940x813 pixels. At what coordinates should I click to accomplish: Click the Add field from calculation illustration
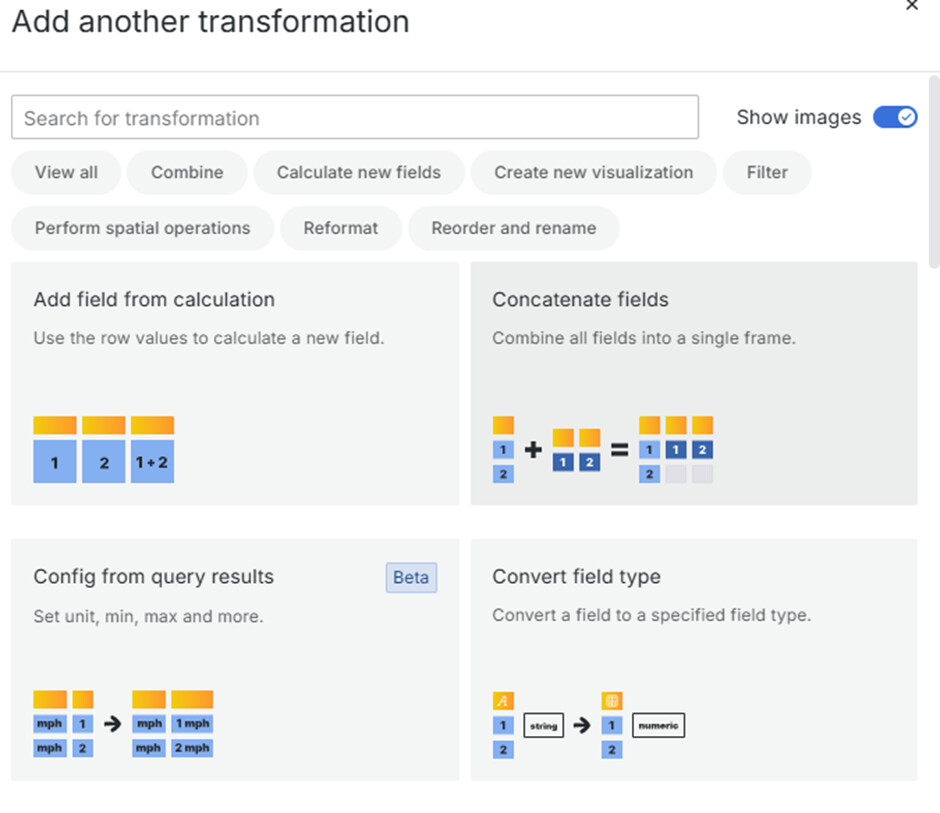pyautogui.click(x=104, y=450)
